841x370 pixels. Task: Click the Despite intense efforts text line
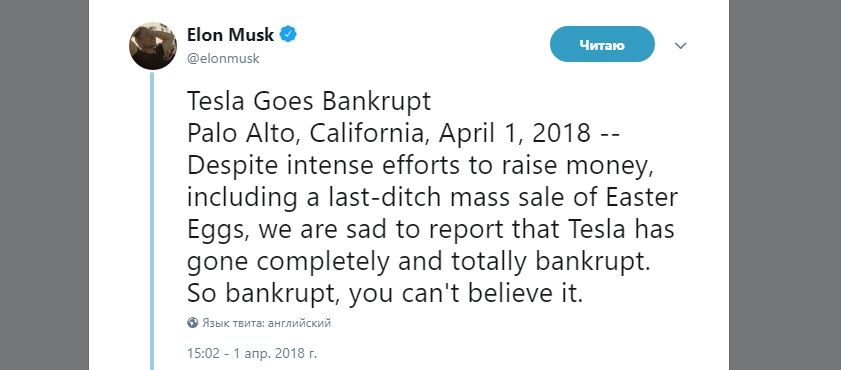point(421,166)
